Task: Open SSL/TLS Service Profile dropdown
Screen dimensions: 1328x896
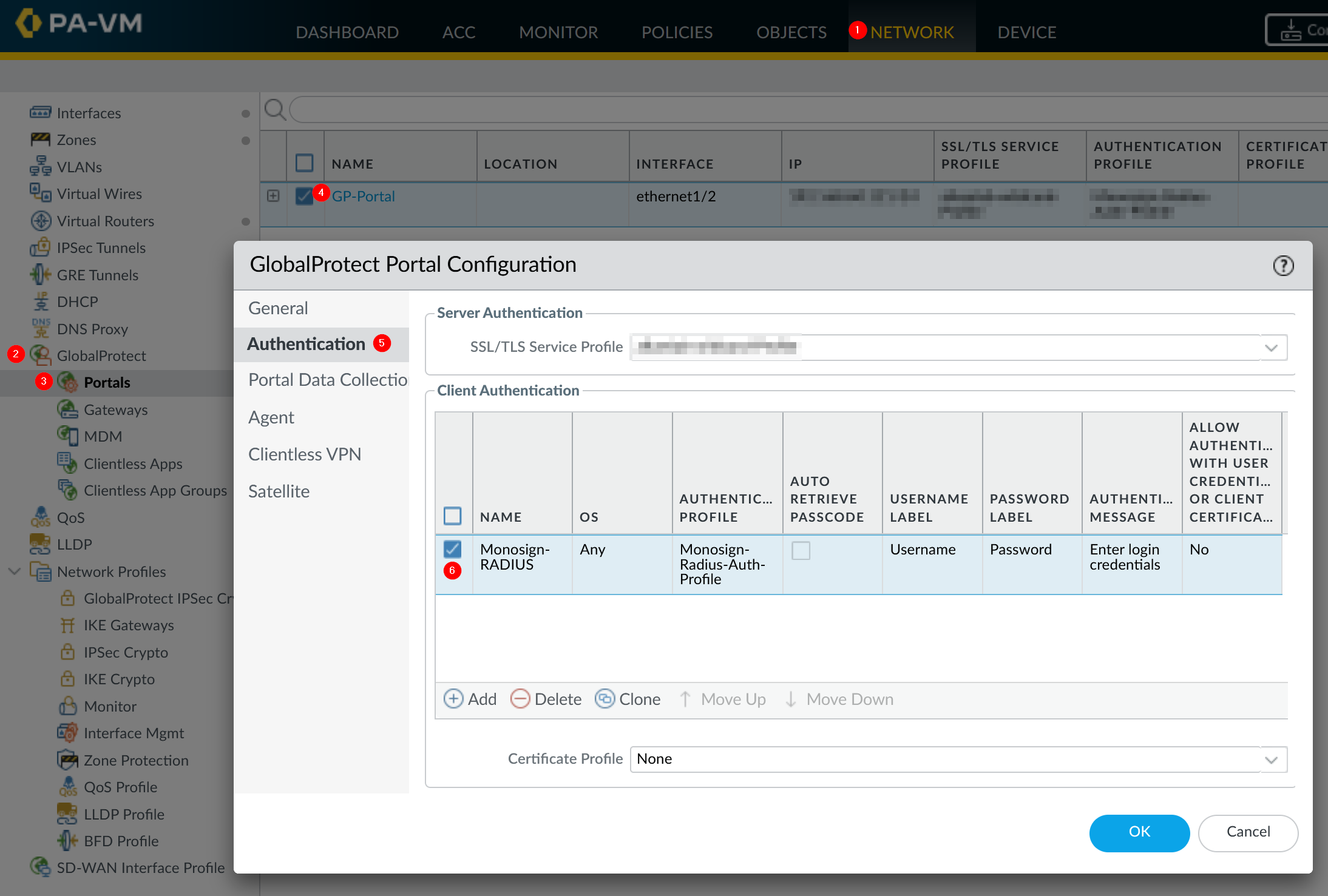Action: point(1271,348)
